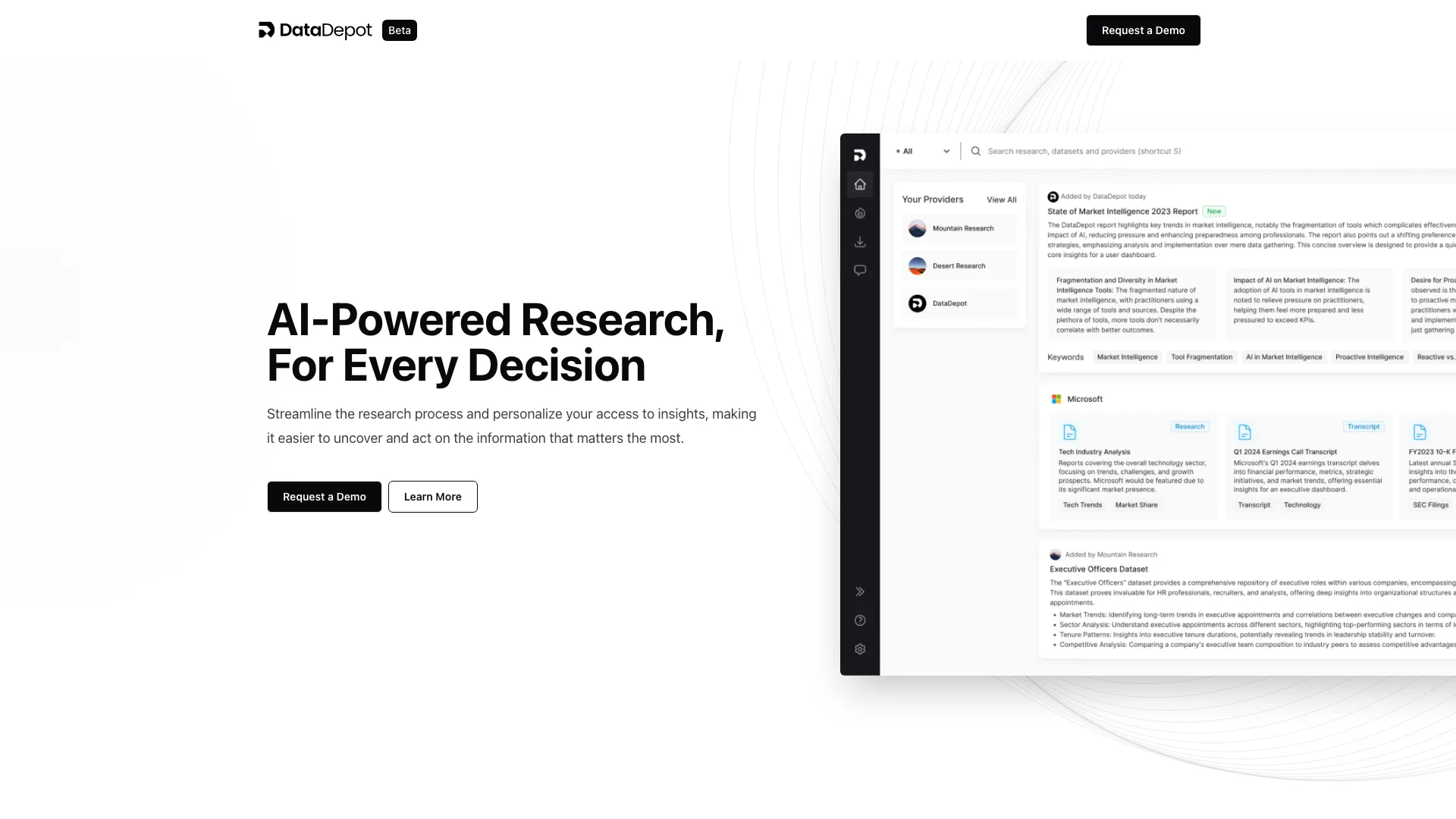Click the settings gear icon in sidebar
Image resolution: width=1456 pixels, height=819 pixels.
pos(860,649)
